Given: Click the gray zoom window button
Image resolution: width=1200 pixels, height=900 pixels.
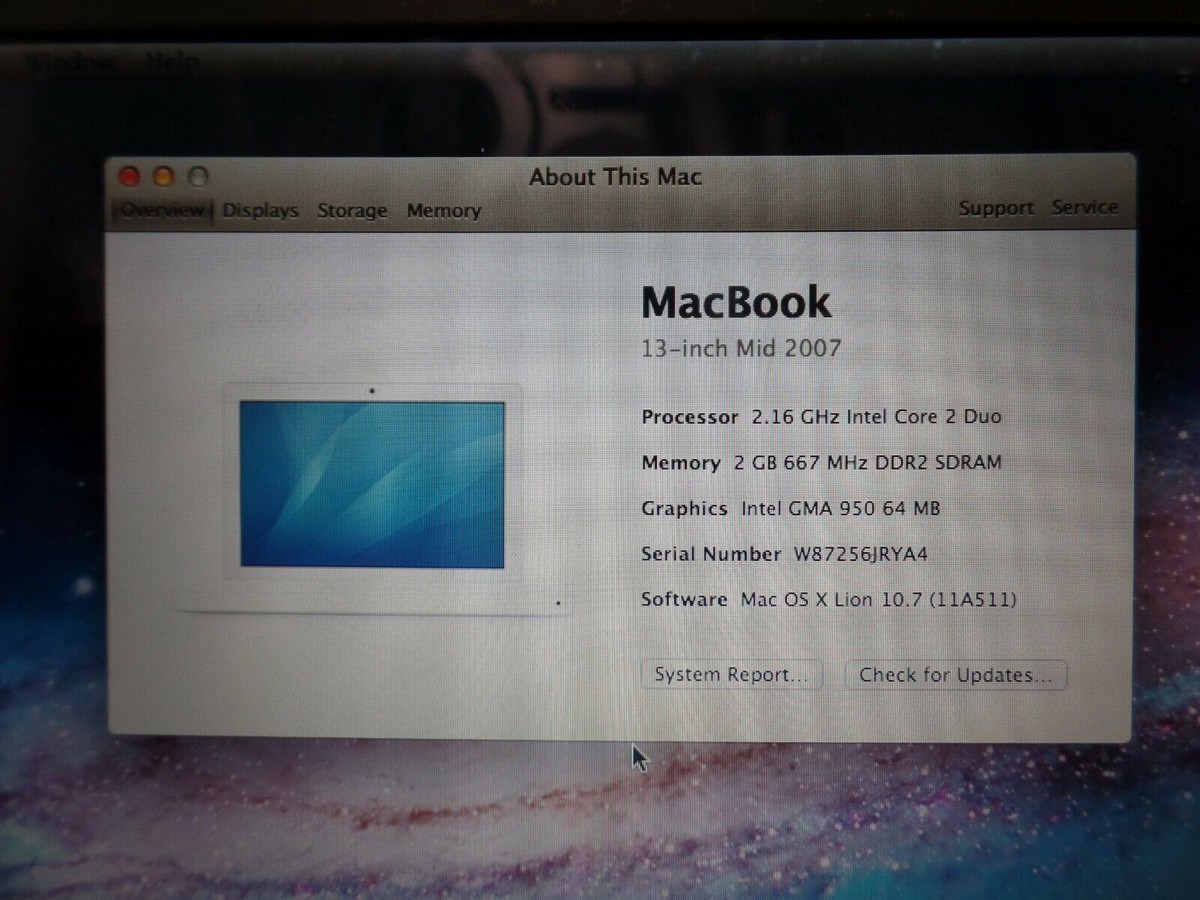Looking at the screenshot, I should [x=198, y=178].
